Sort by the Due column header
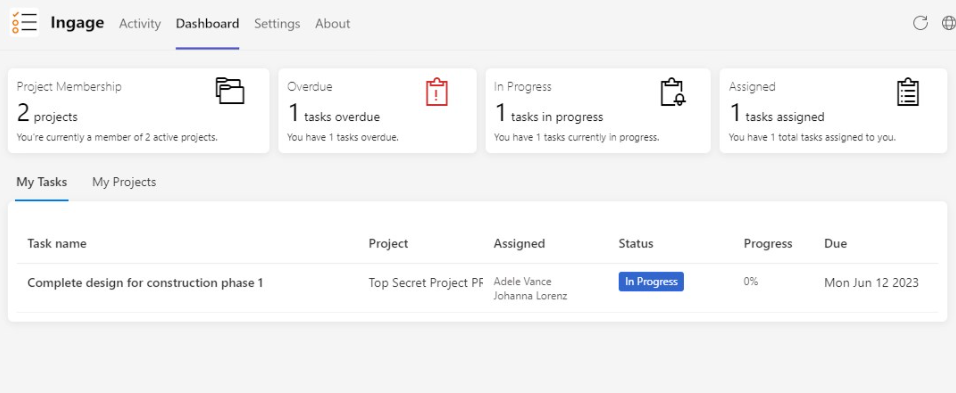The width and height of the screenshot is (956, 393). click(x=835, y=244)
